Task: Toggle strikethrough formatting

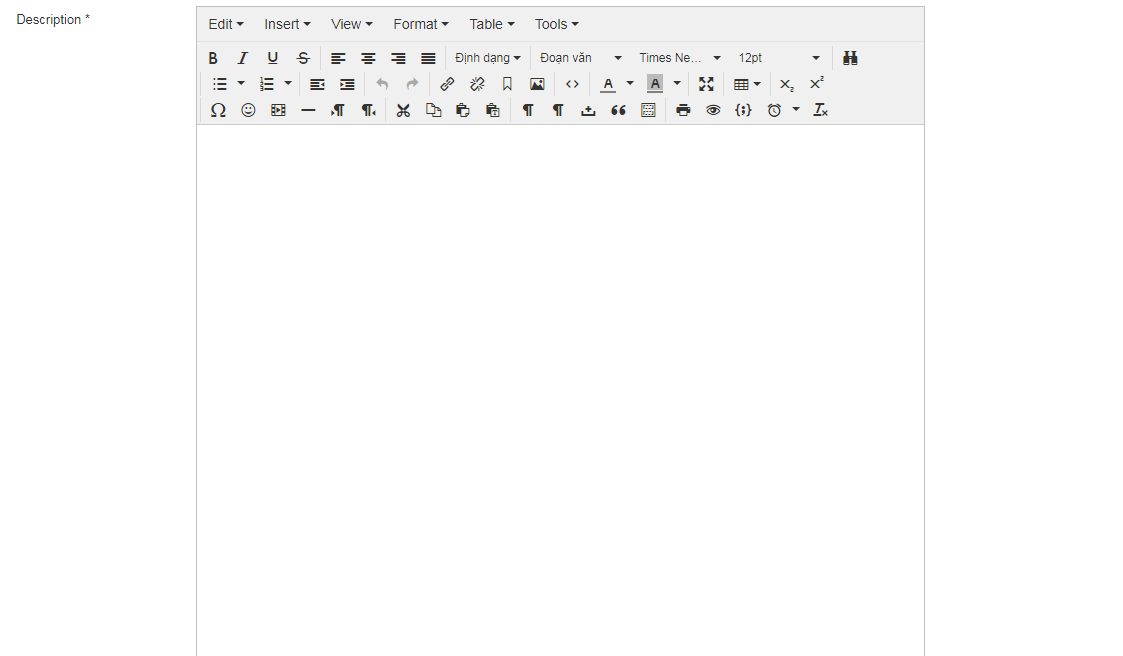Action: pos(303,58)
